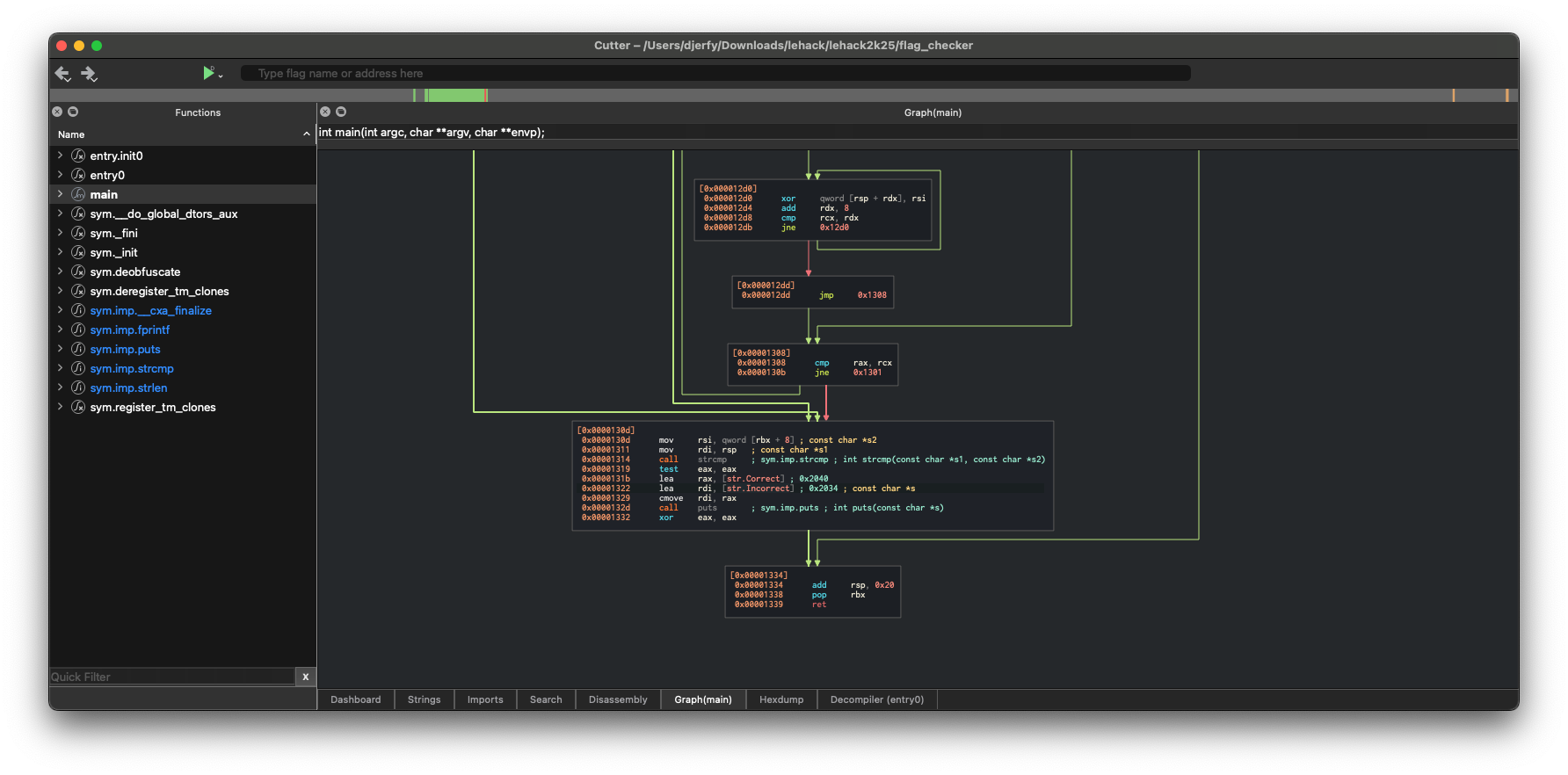The image size is (1568, 775).
Task: Click the entry0 function icon
Action: point(78,175)
